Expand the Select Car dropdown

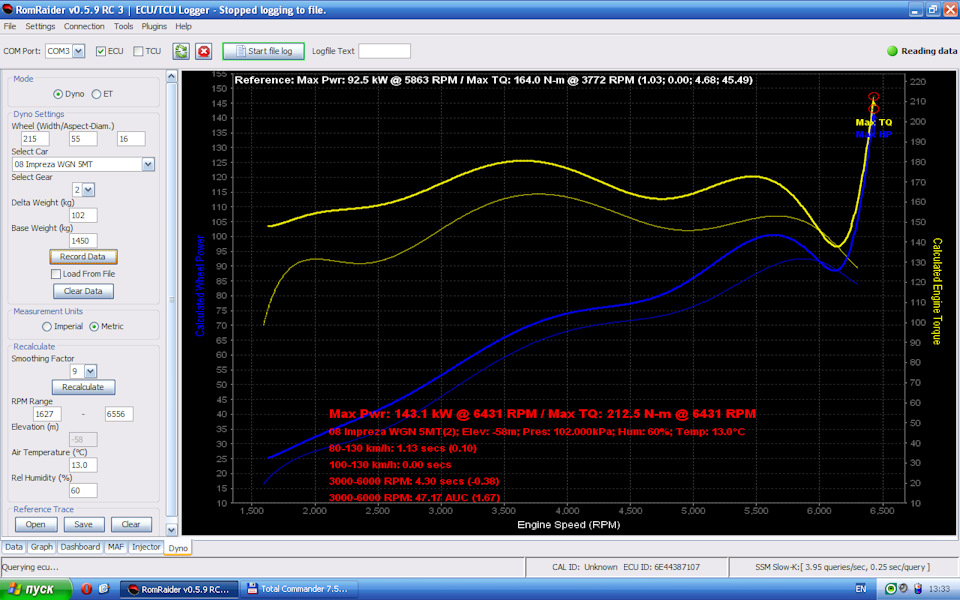(148, 164)
